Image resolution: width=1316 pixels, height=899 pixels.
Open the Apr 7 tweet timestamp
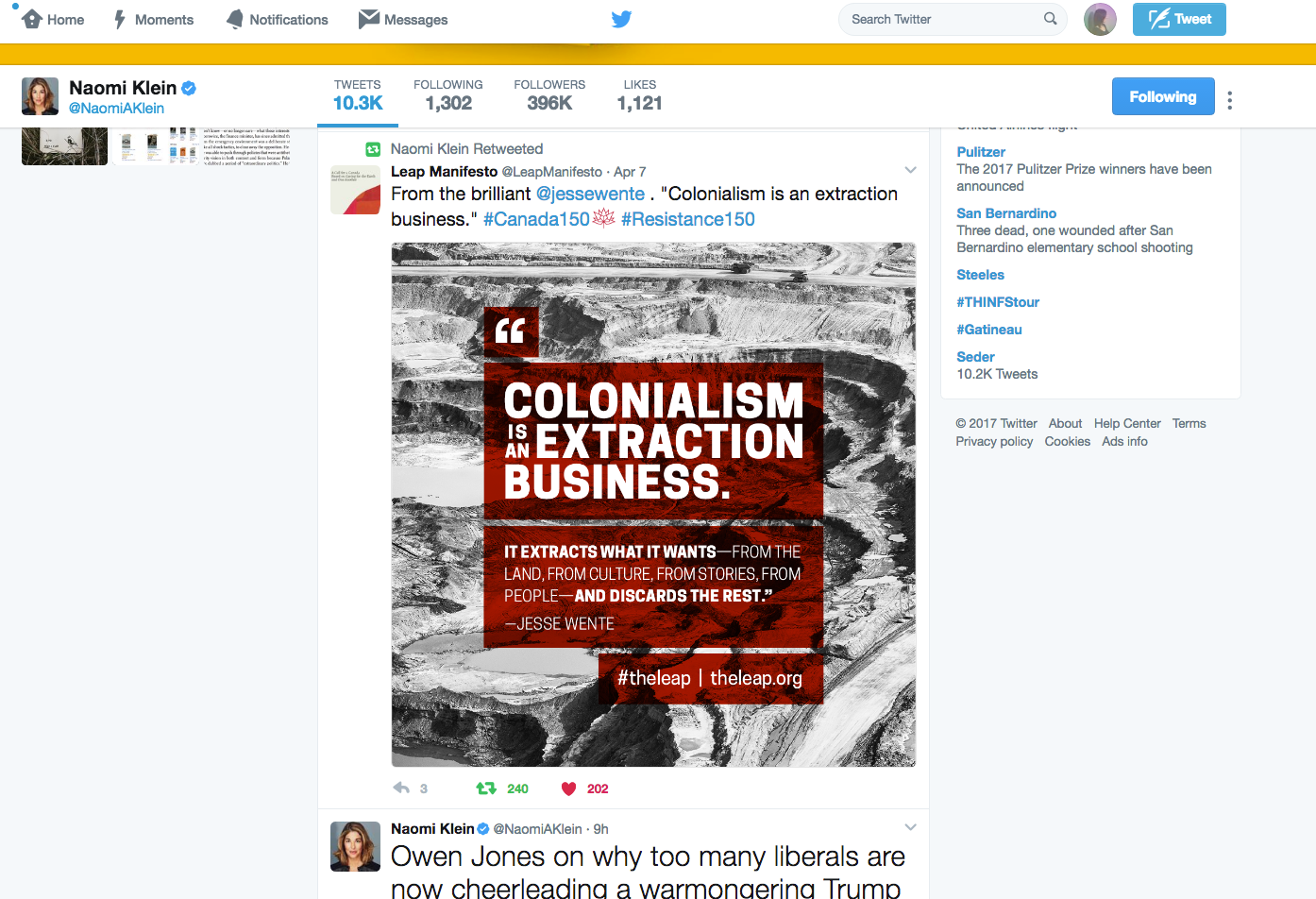tap(630, 172)
